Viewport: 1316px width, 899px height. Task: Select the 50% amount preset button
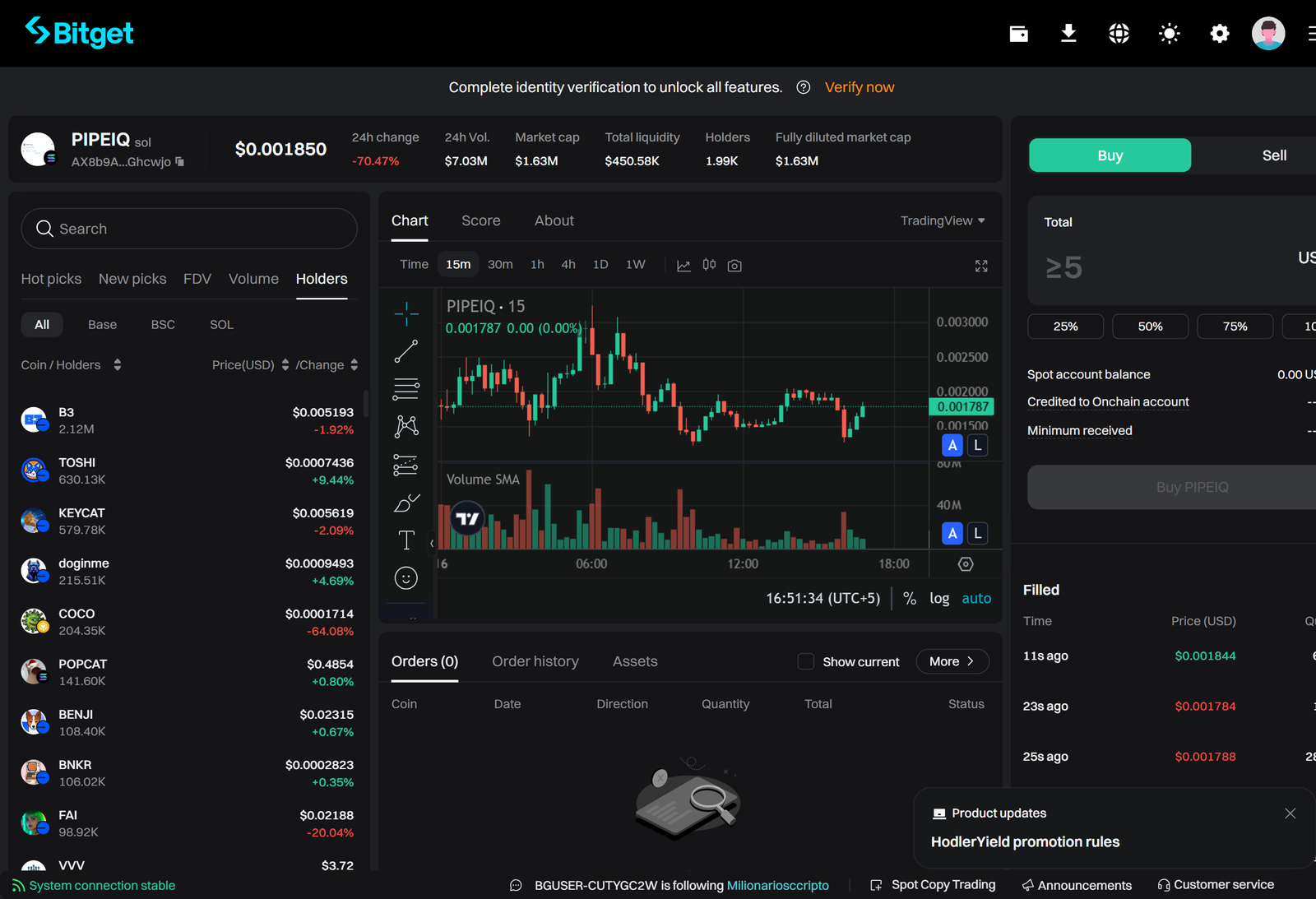click(x=1150, y=327)
